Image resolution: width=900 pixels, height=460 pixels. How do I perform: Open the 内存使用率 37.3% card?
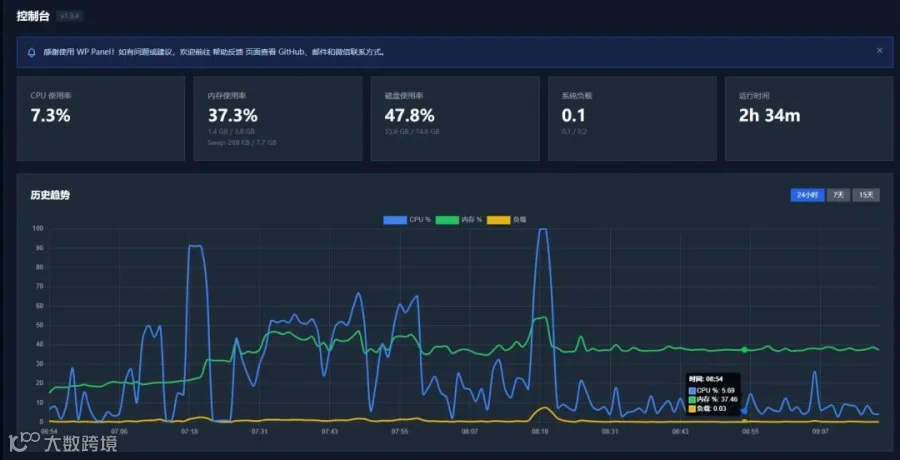pyautogui.click(x=278, y=119)
